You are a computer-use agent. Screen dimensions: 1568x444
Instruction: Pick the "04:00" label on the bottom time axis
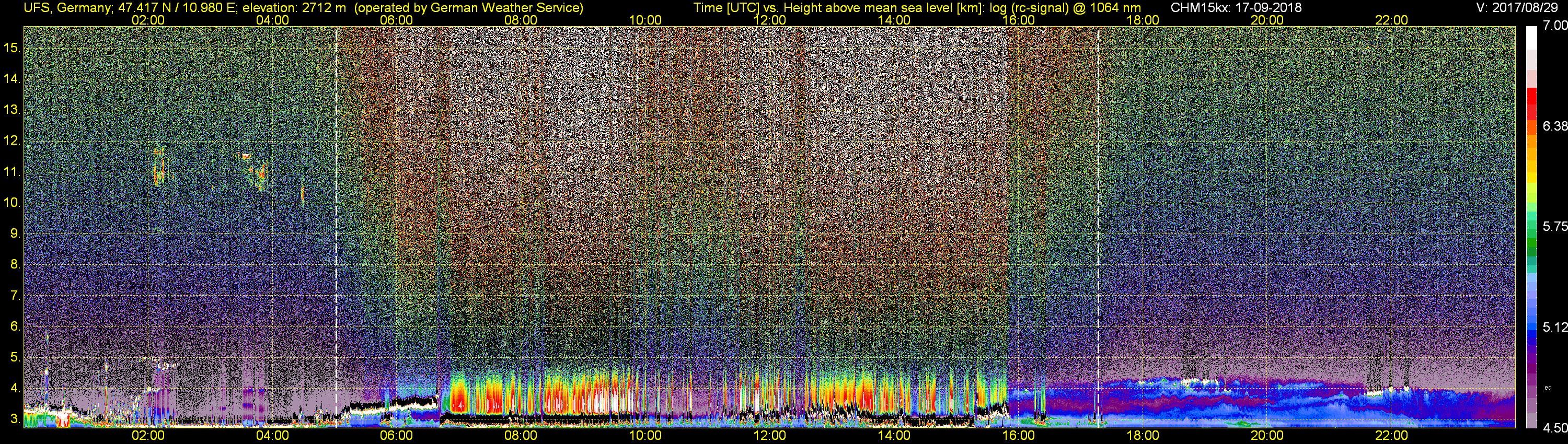[272, 436]
